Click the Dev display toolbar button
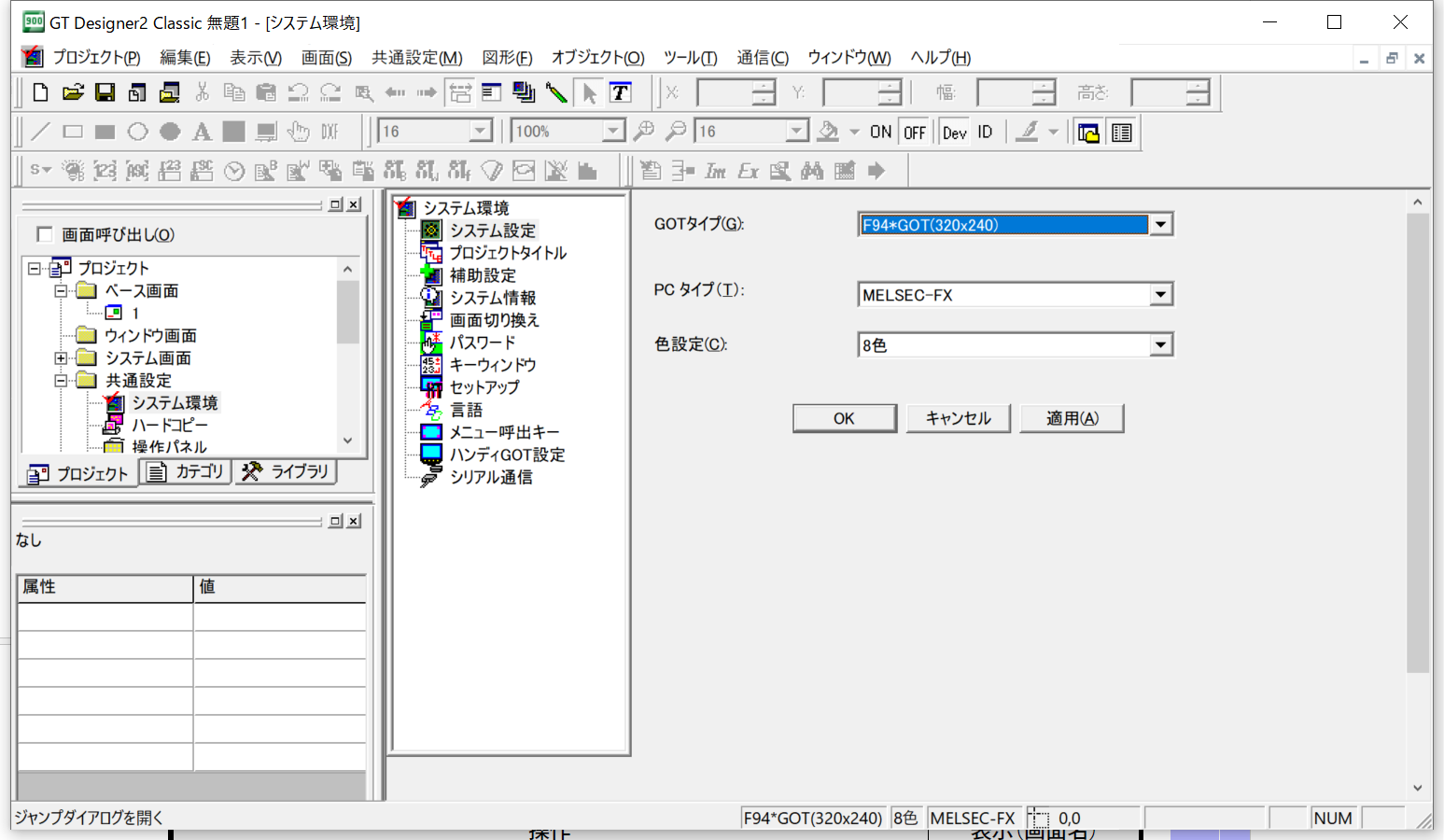This screenshot has width=1444, height=840. 954,133
